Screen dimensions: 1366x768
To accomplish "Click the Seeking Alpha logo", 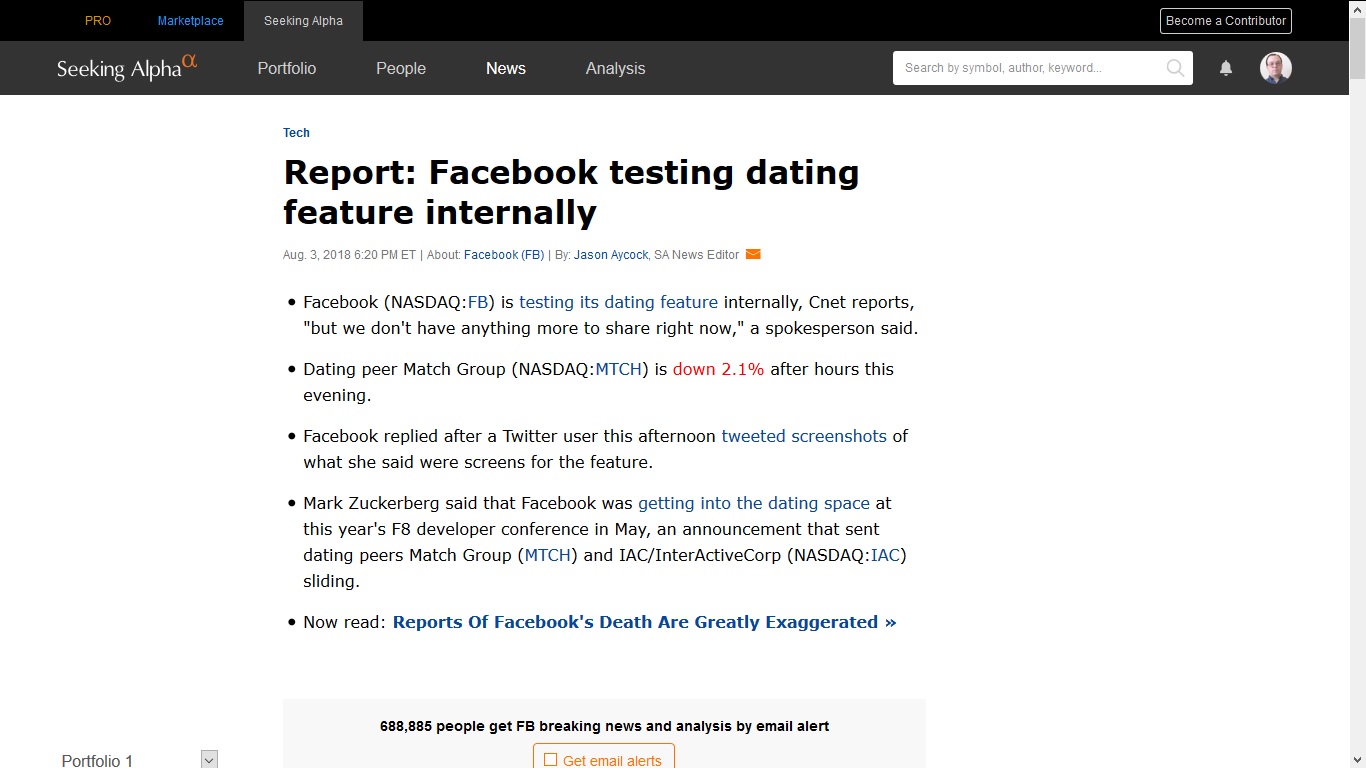I will coord(127,68).
